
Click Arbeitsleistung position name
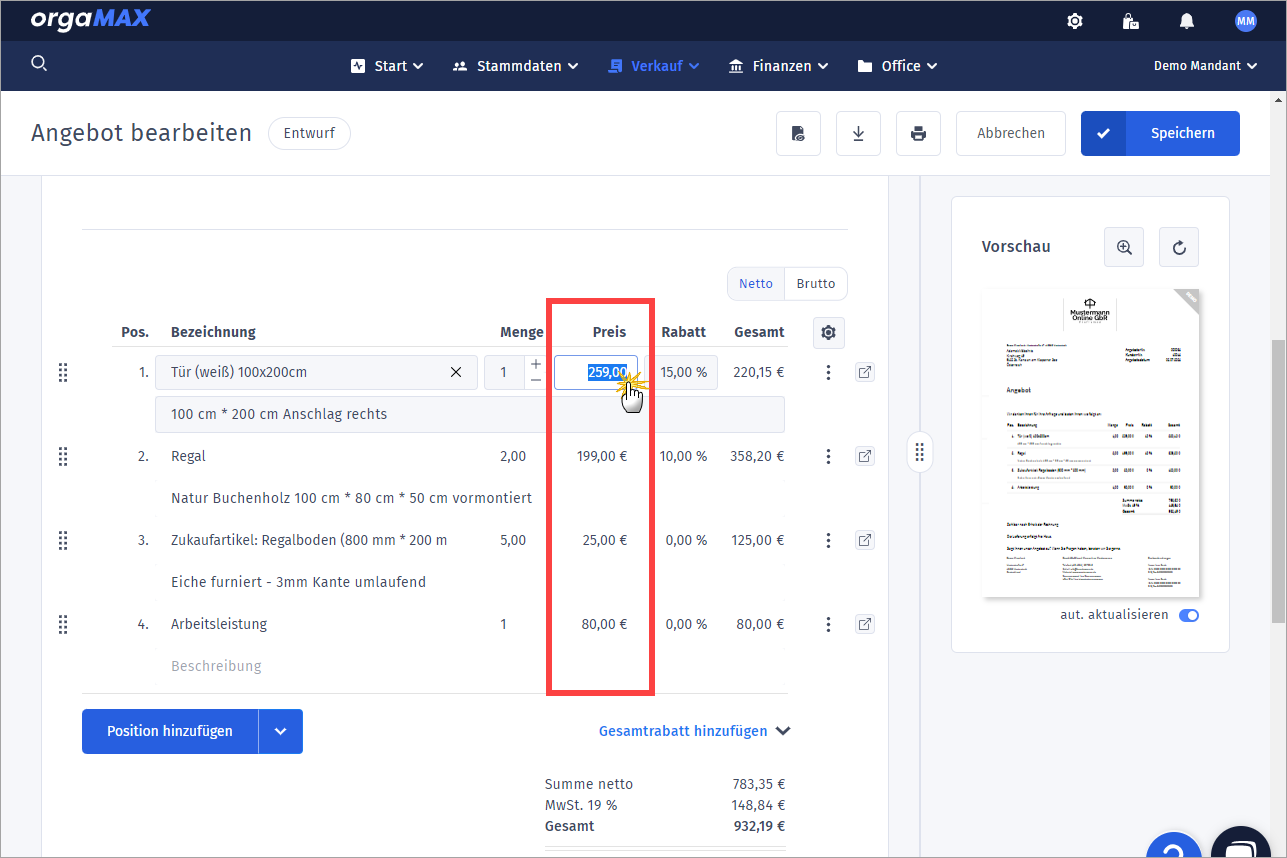[x=219, y=624]
